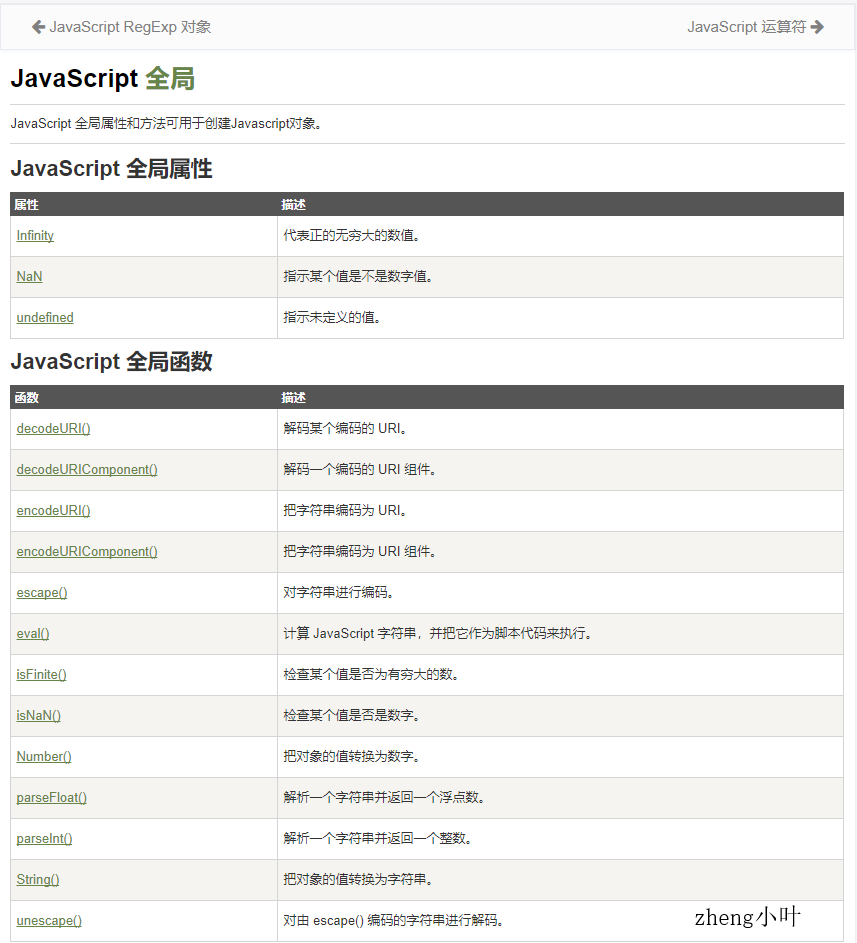Go to previous page JavaScript RegExp 对象
This screenshot has width=857, height=943.
(121, 27)
